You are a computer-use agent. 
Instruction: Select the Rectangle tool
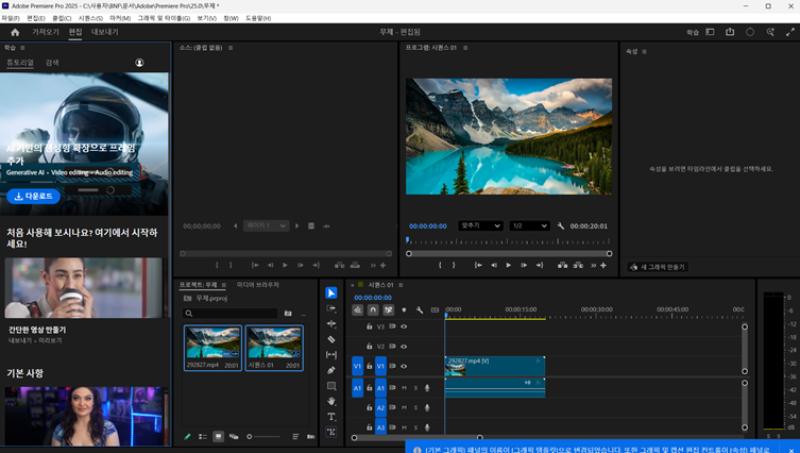331,386
